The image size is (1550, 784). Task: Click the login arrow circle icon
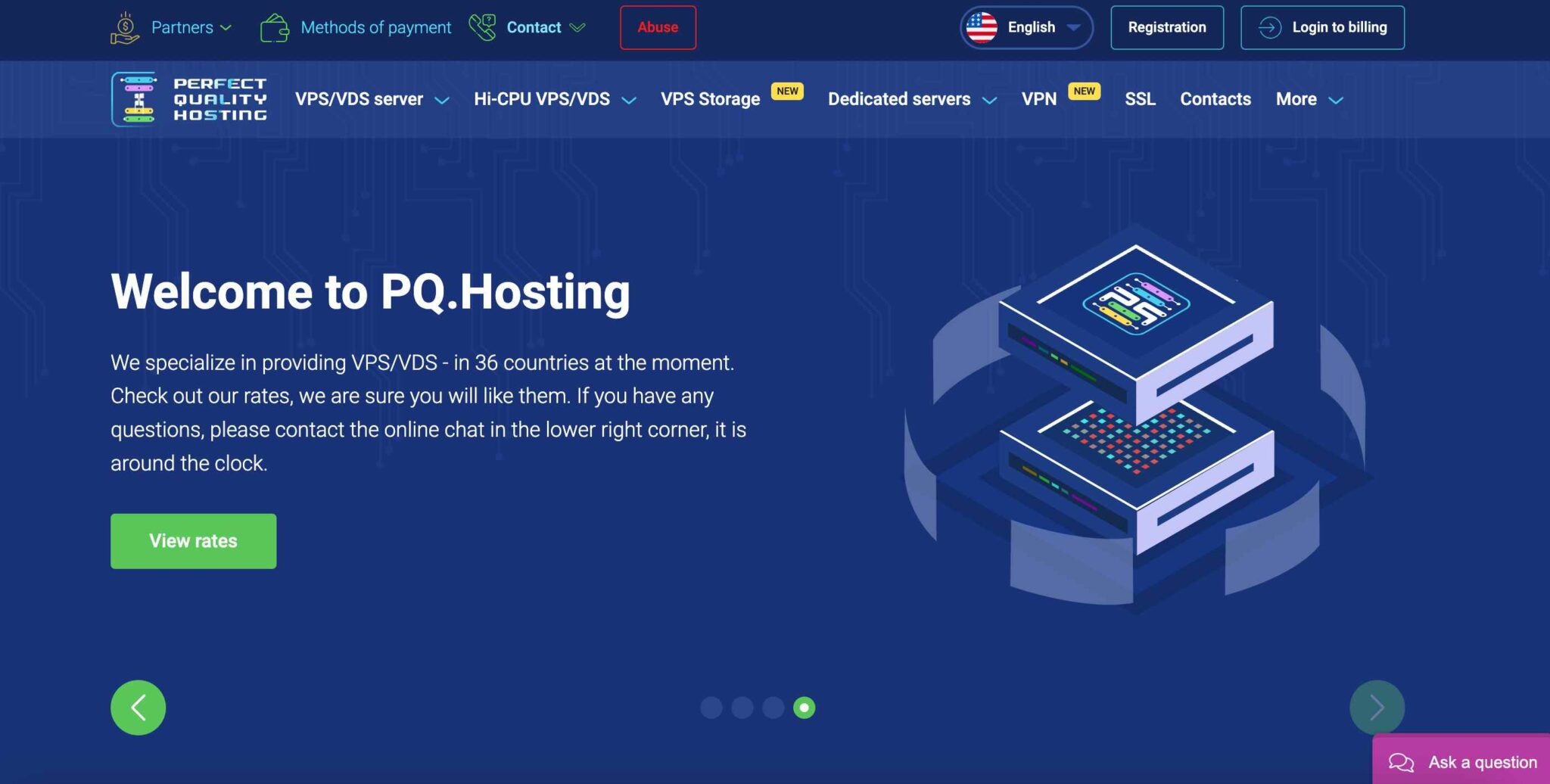pos(1269,27)
